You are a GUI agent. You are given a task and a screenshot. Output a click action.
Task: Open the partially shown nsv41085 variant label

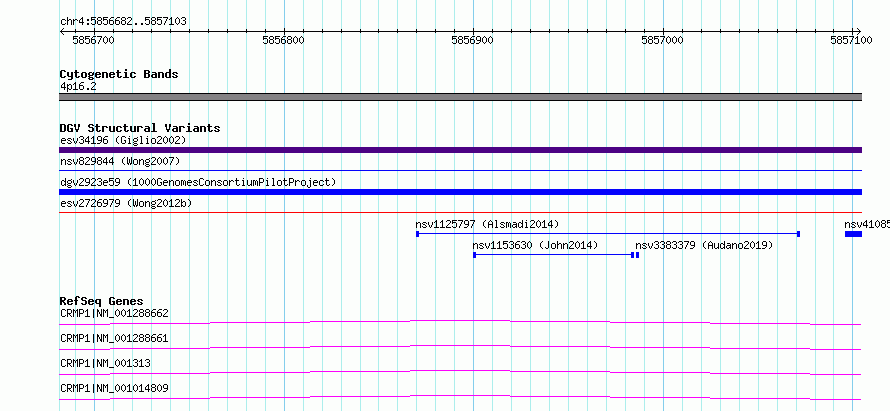pyautogui.click(x=867, y=224)
